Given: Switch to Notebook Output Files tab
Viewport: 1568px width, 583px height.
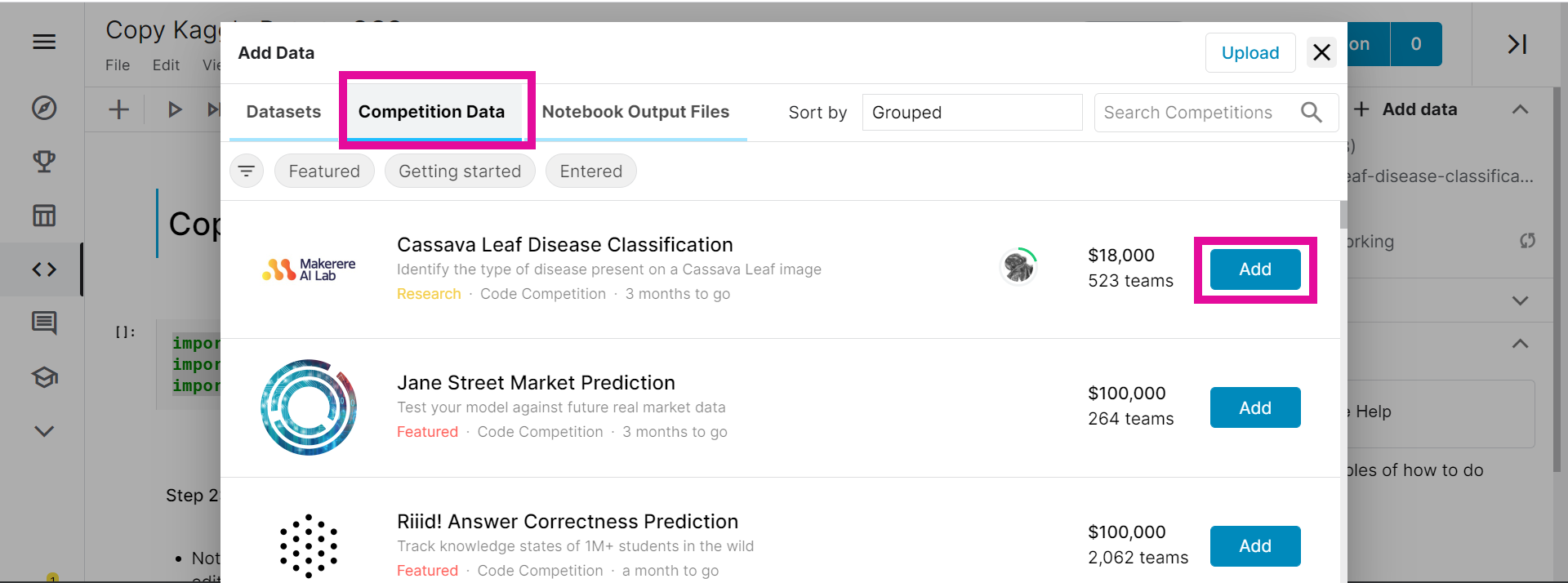Looking at the screenshot, I should [635, 112].
